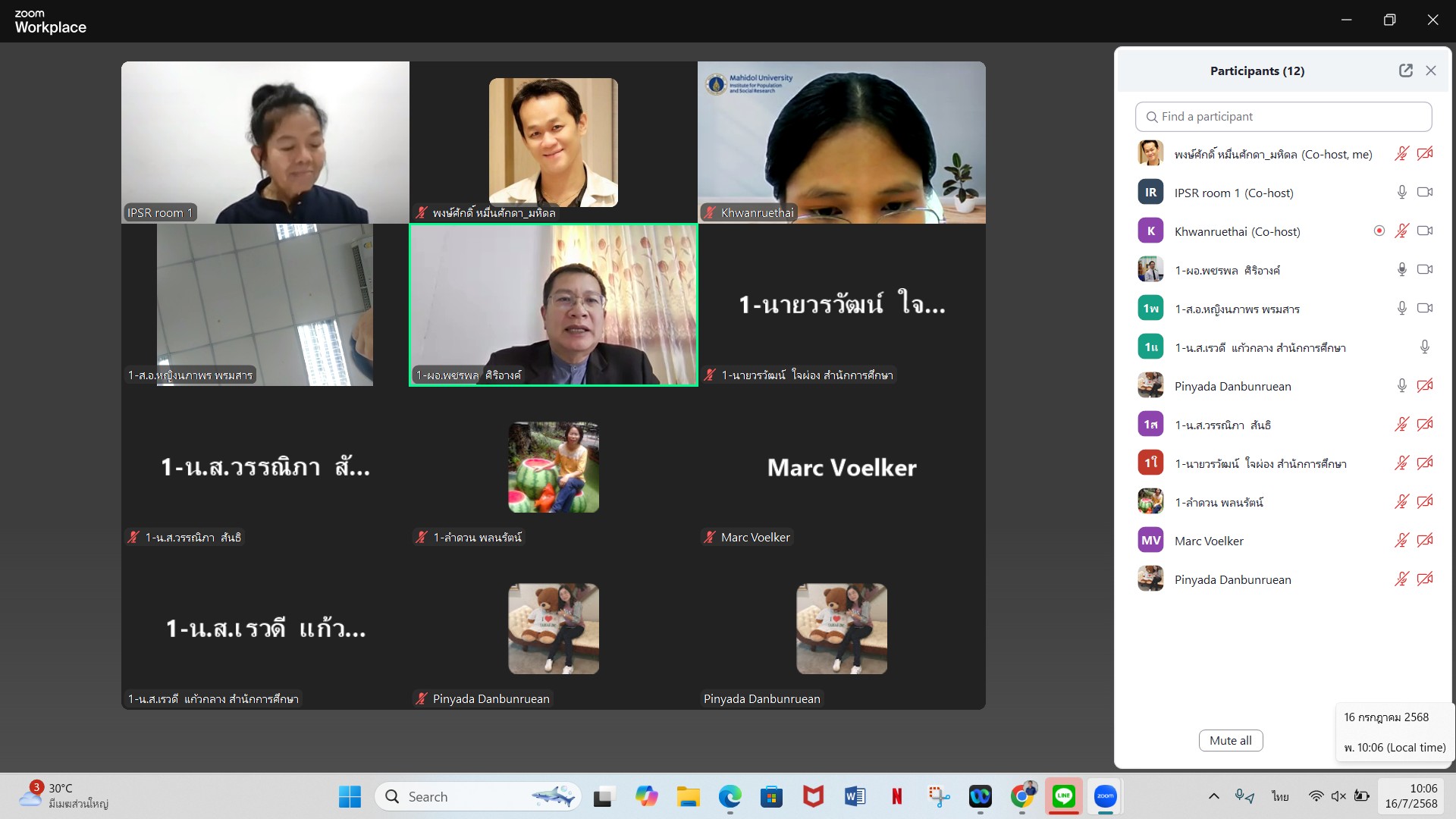Click the Zoom icon in taskbar
Screen dimensions: 1456x819
1105,796
